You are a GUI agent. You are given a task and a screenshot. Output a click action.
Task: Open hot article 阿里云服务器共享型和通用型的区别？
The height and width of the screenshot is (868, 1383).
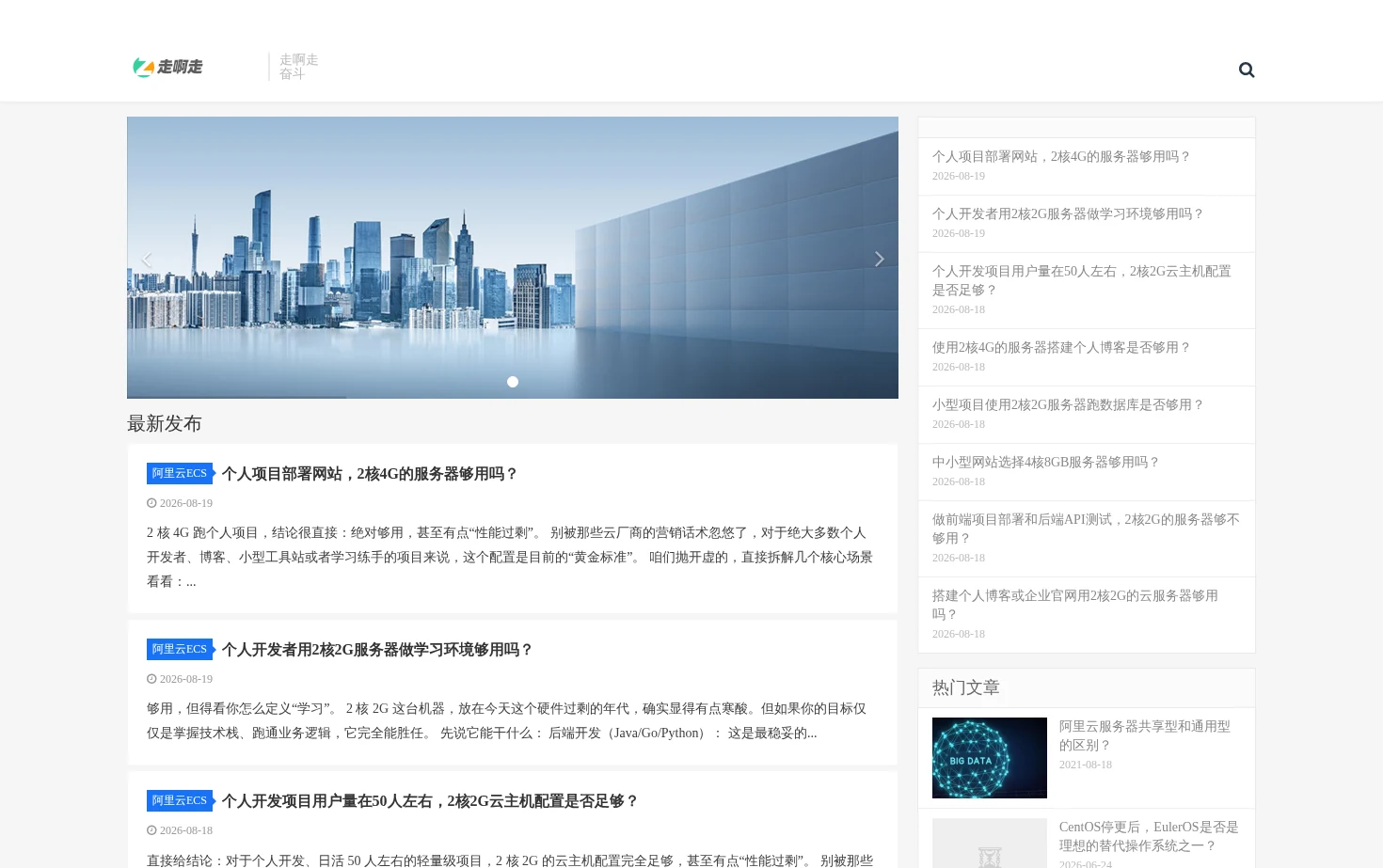click(x=1145, y=736)
